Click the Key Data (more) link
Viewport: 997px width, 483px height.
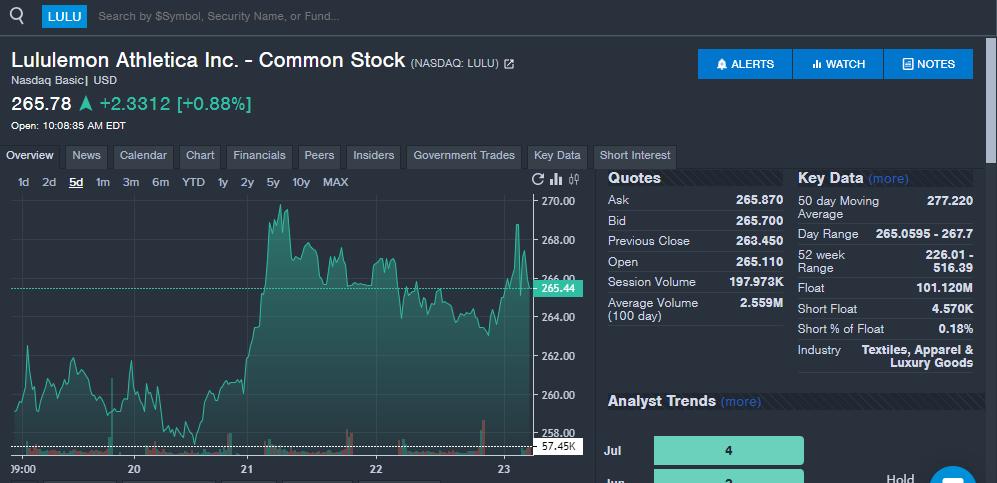[888, 179]
